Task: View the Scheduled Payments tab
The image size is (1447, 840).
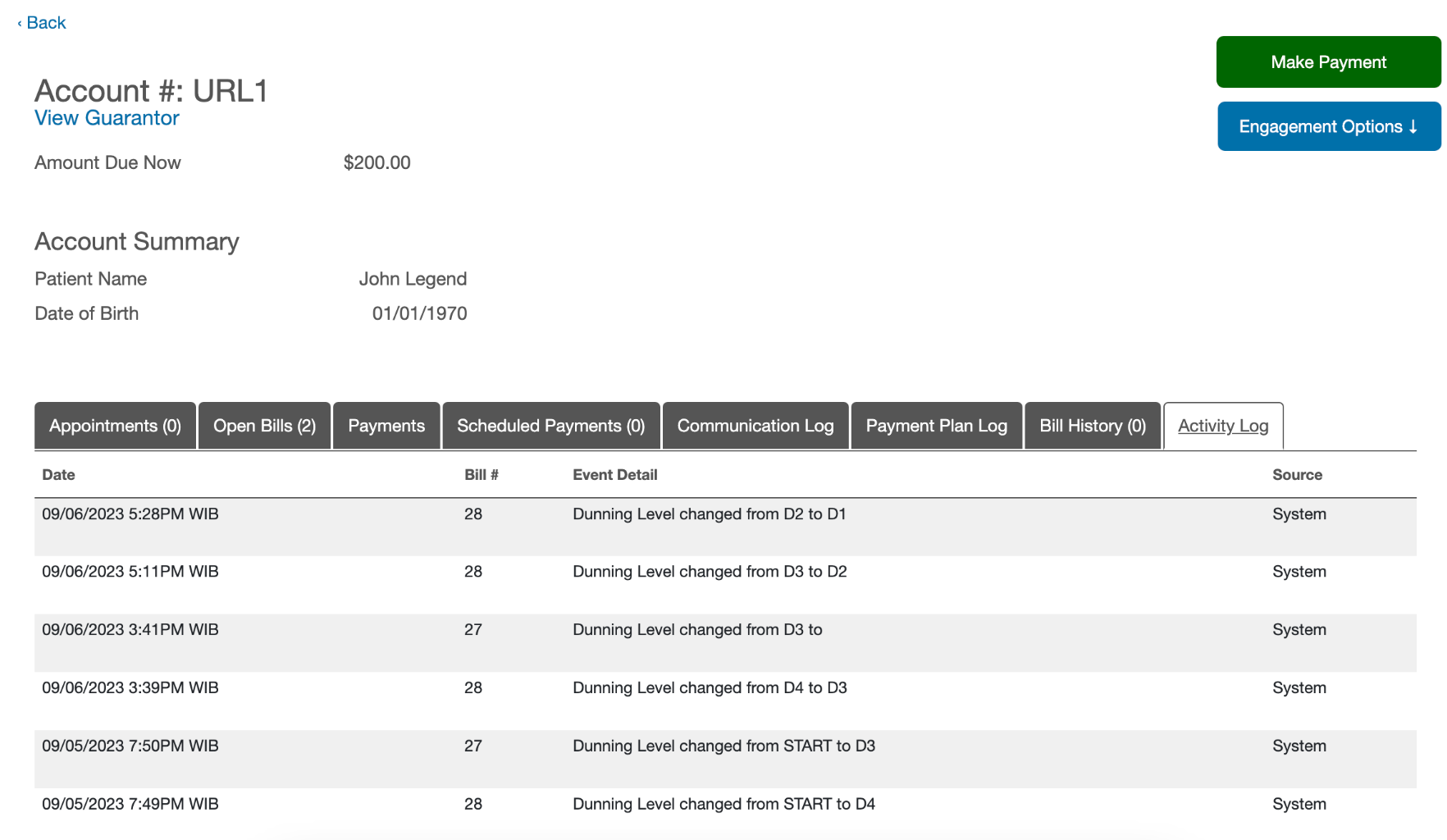Action: pos(550,425)
